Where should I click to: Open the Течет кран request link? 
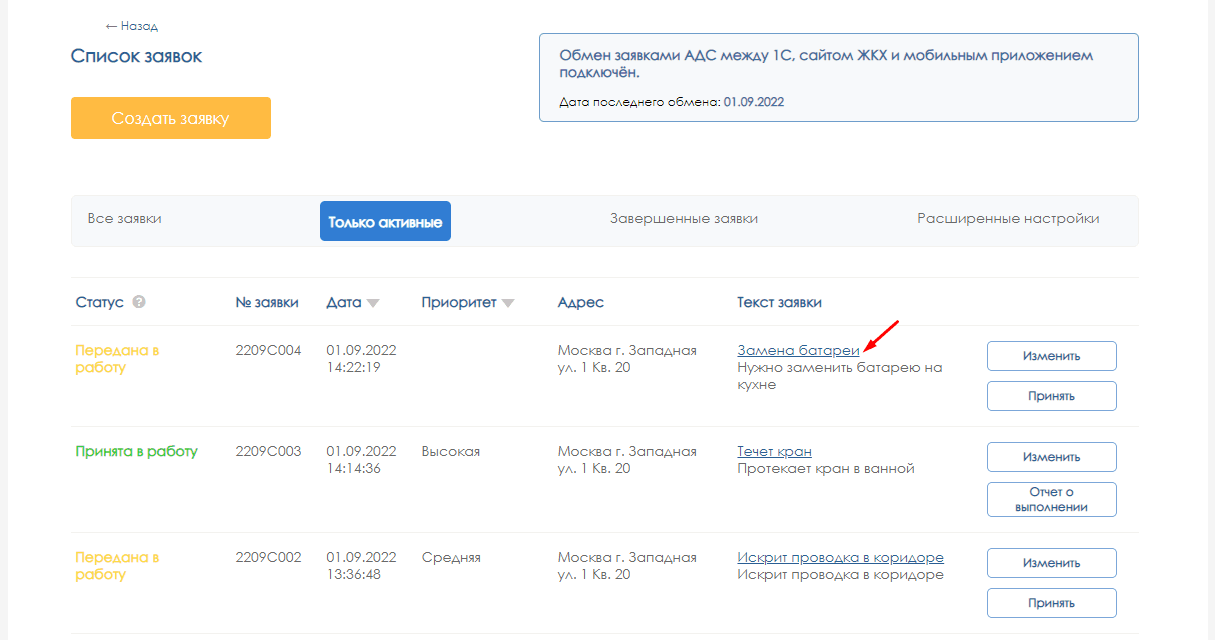774,451
